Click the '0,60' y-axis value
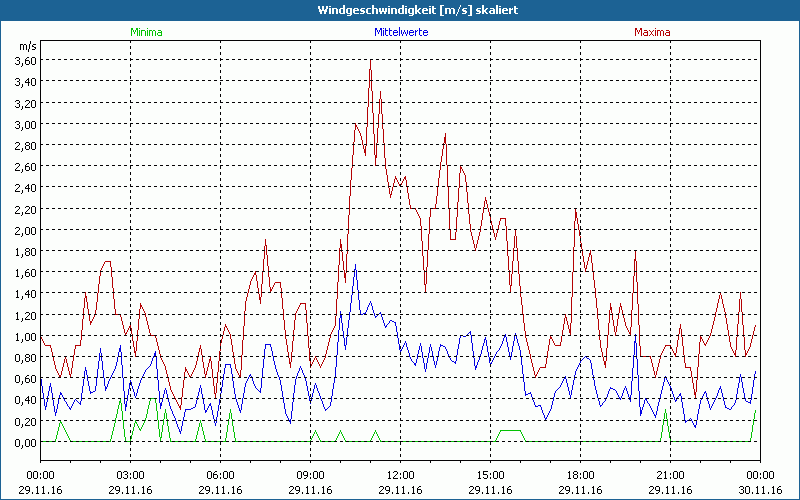This screenshot has height=500, width=800. point(26,379)
